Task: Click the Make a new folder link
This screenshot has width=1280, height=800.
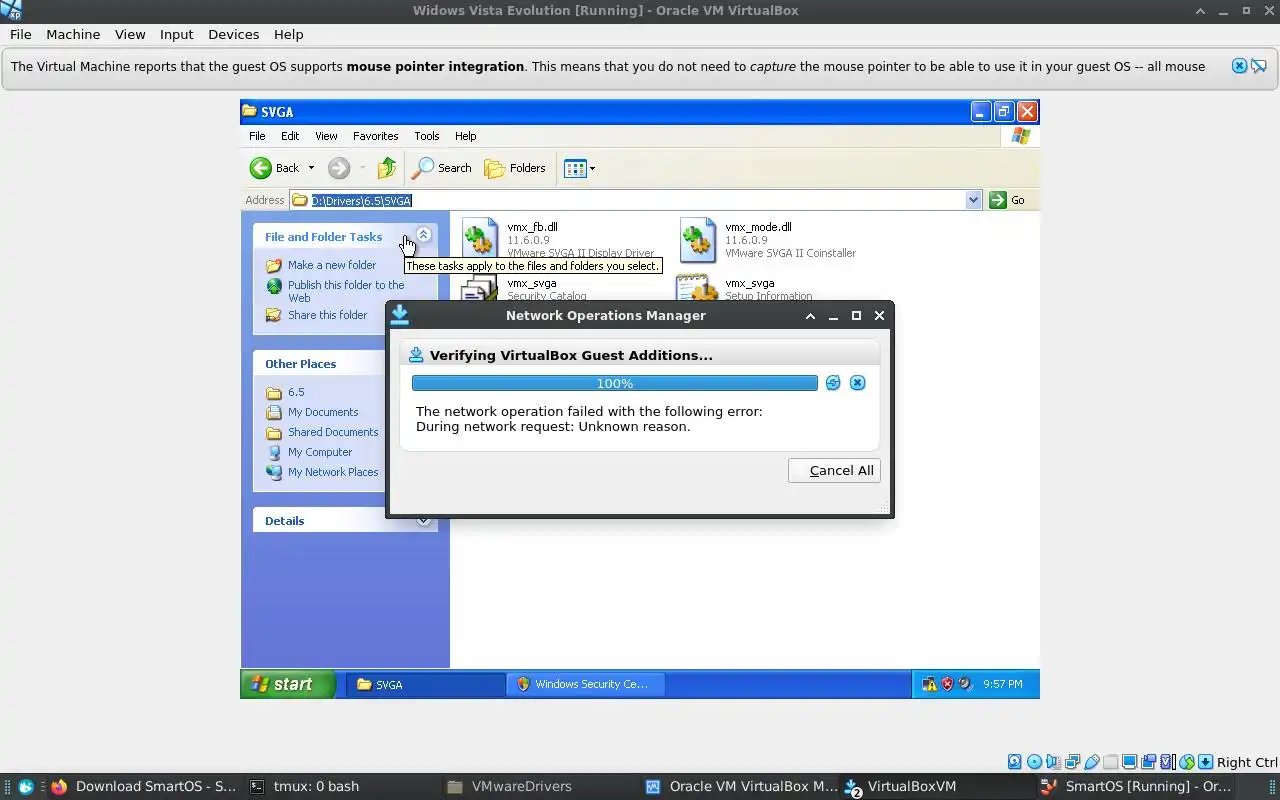Action: click(332, 265)
